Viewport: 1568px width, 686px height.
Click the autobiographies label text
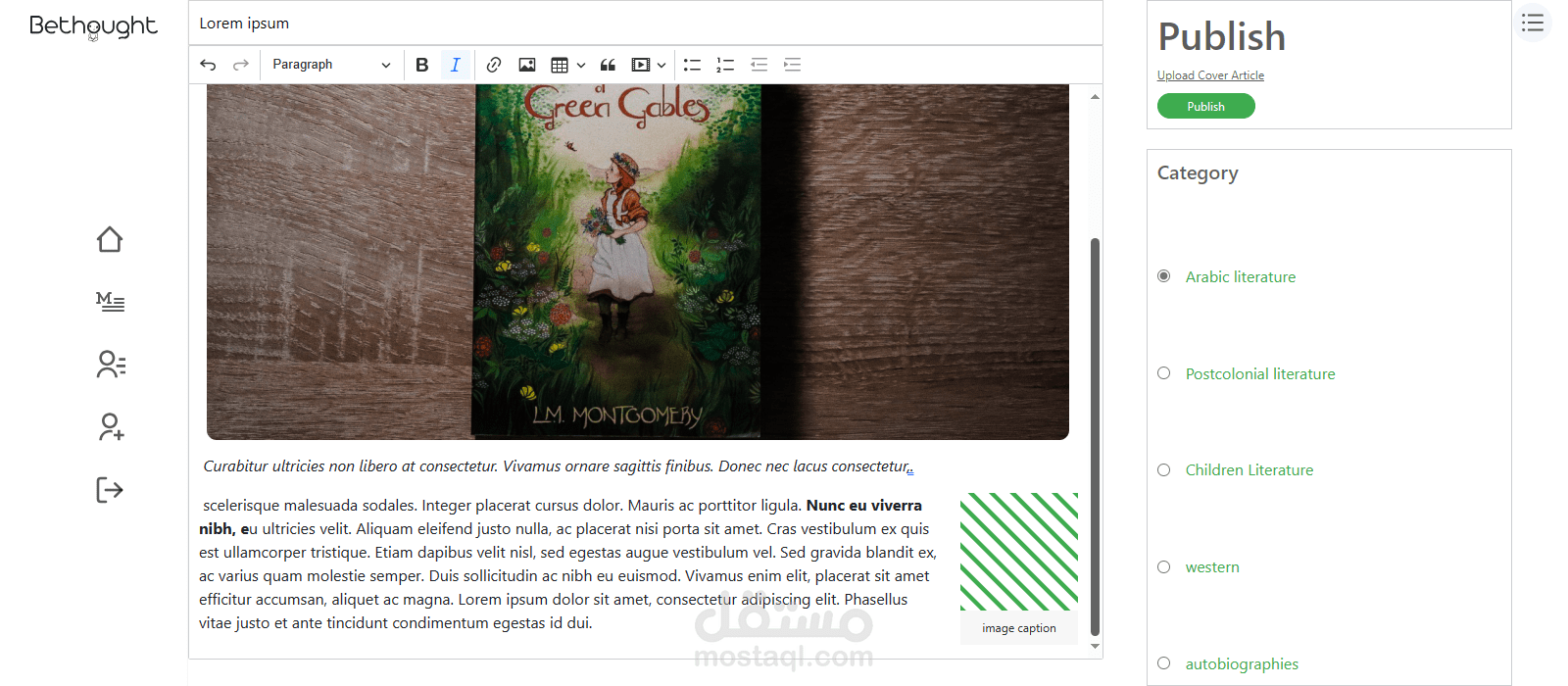tap(1242, 664)
